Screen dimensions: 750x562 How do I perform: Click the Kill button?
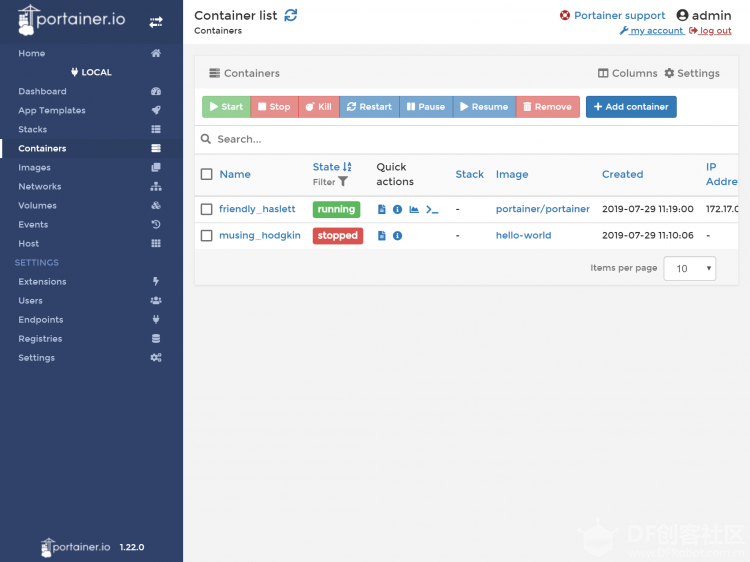click(319, 107)
